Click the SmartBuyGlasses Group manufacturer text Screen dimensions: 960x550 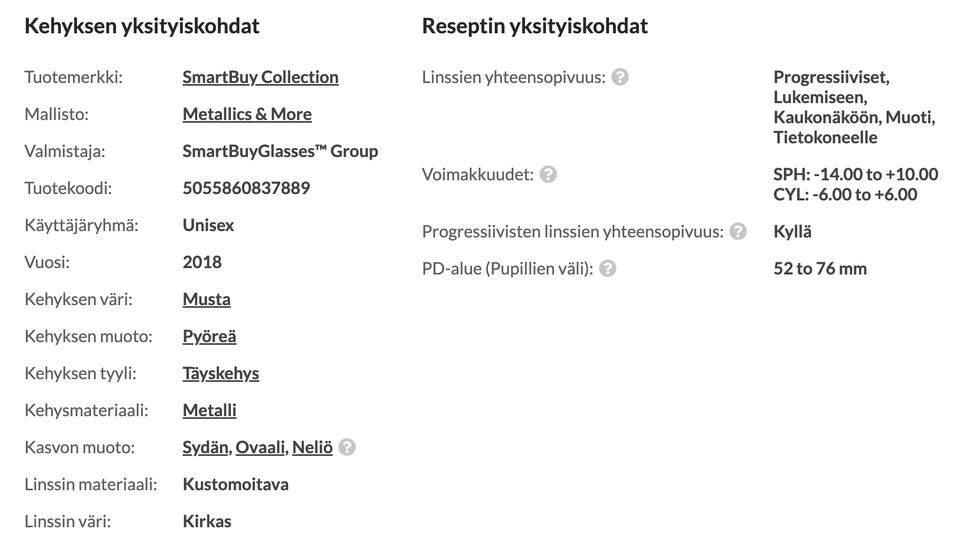click(x=280, y=151)
